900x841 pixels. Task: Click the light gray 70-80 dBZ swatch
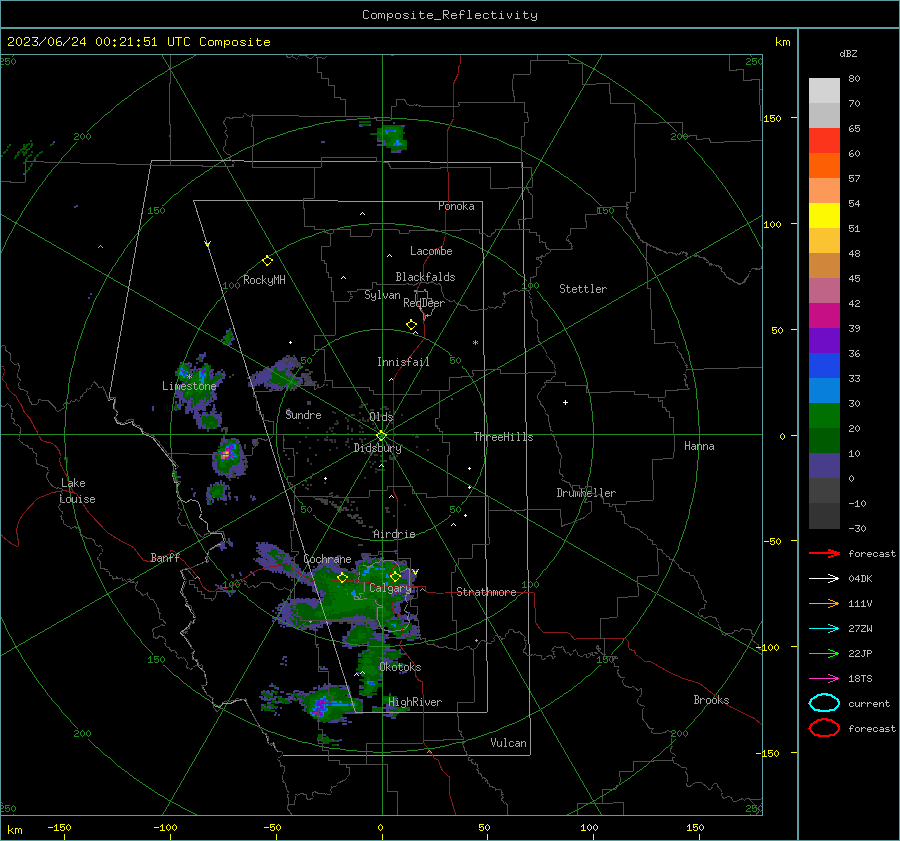point(824,91)
